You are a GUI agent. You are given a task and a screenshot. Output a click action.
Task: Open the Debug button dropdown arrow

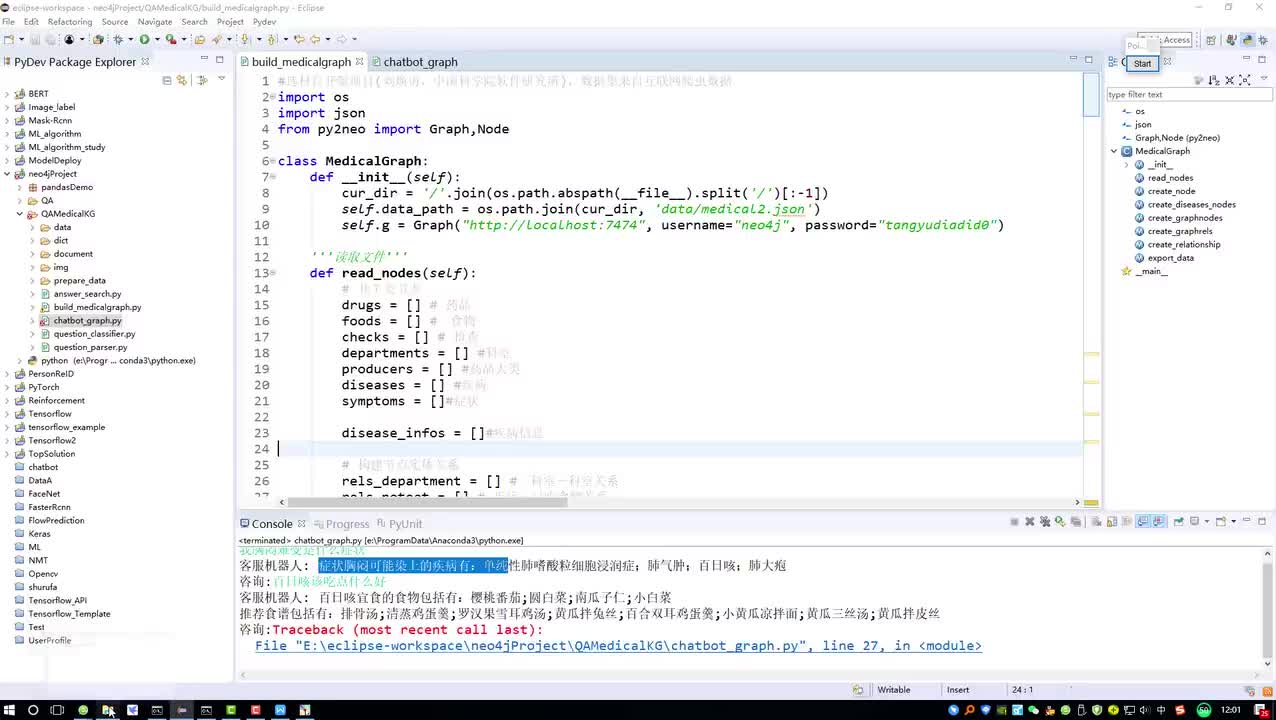click(131, 40)
